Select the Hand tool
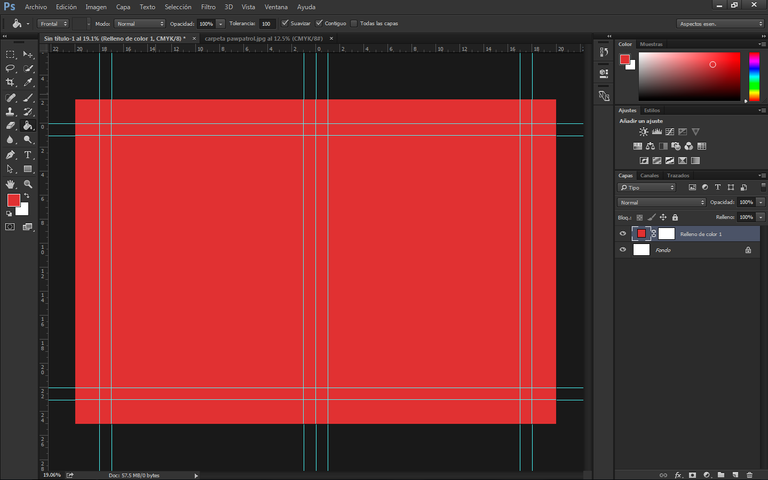This screenshot has width=768, height=480. click(10, 185)
